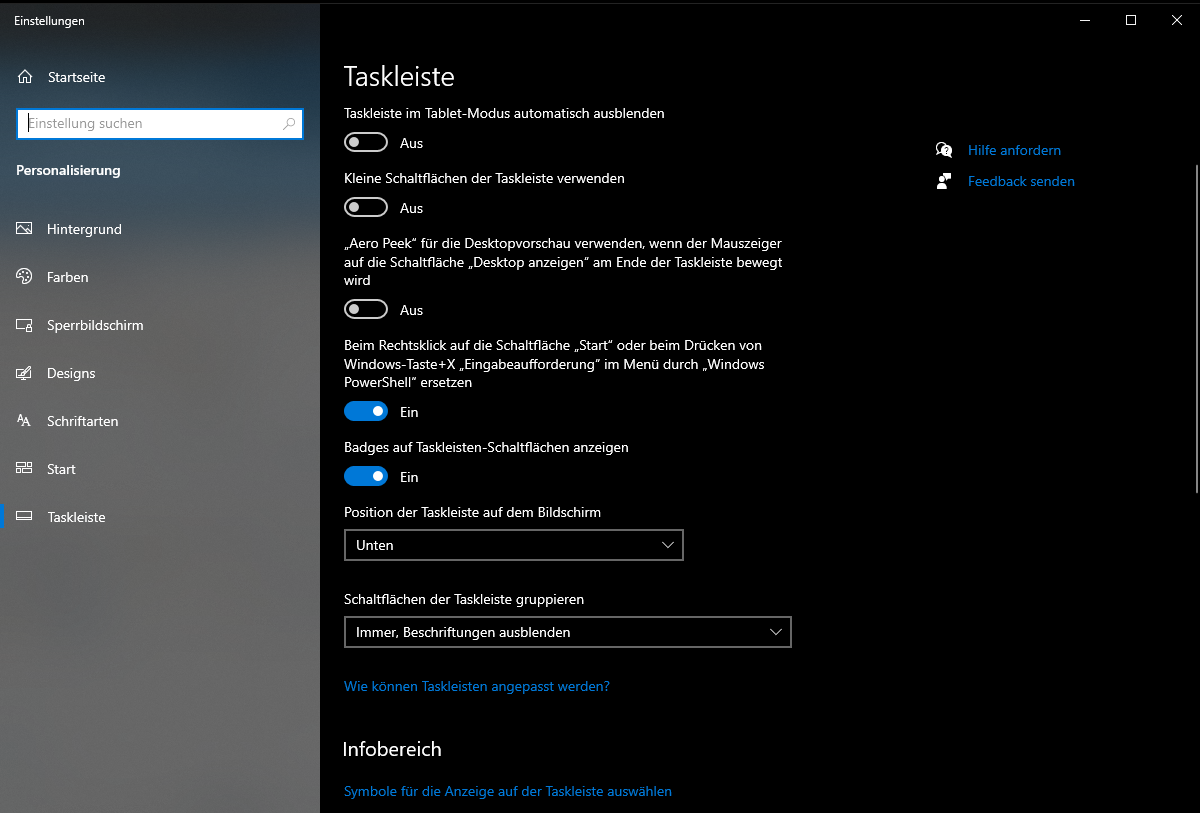Click magnifier icon in Einstellung suchen box
1200x813 pixels.
pos(289,124)
